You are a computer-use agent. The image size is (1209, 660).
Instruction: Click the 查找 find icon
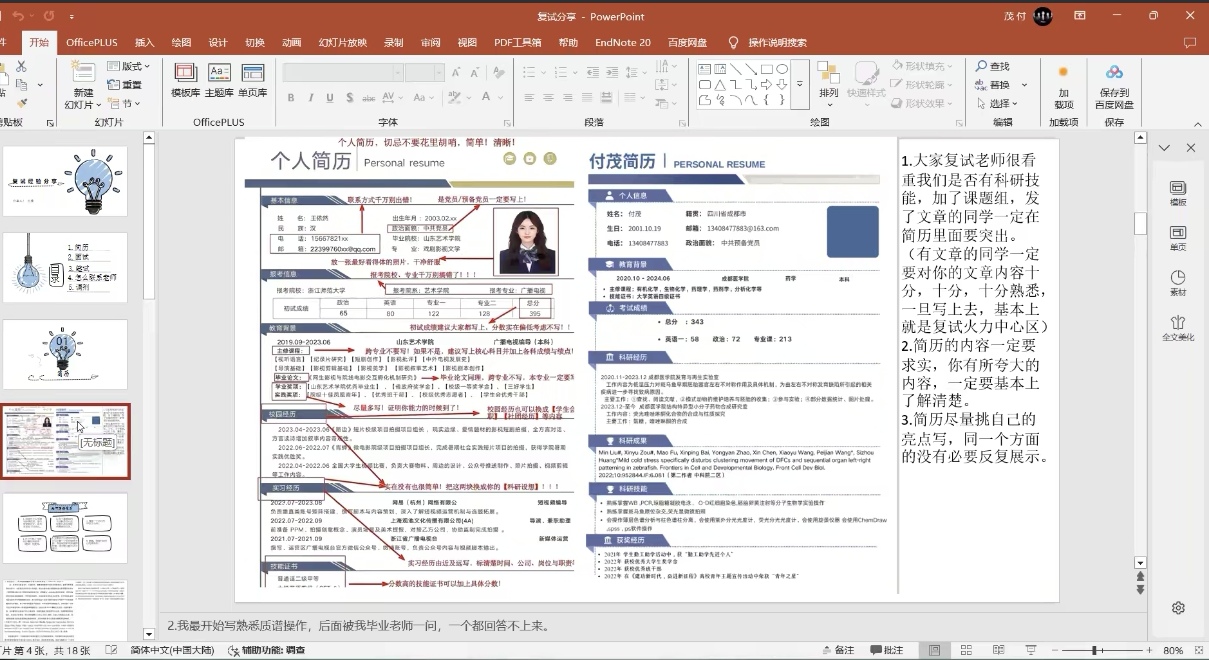point(981,66)
